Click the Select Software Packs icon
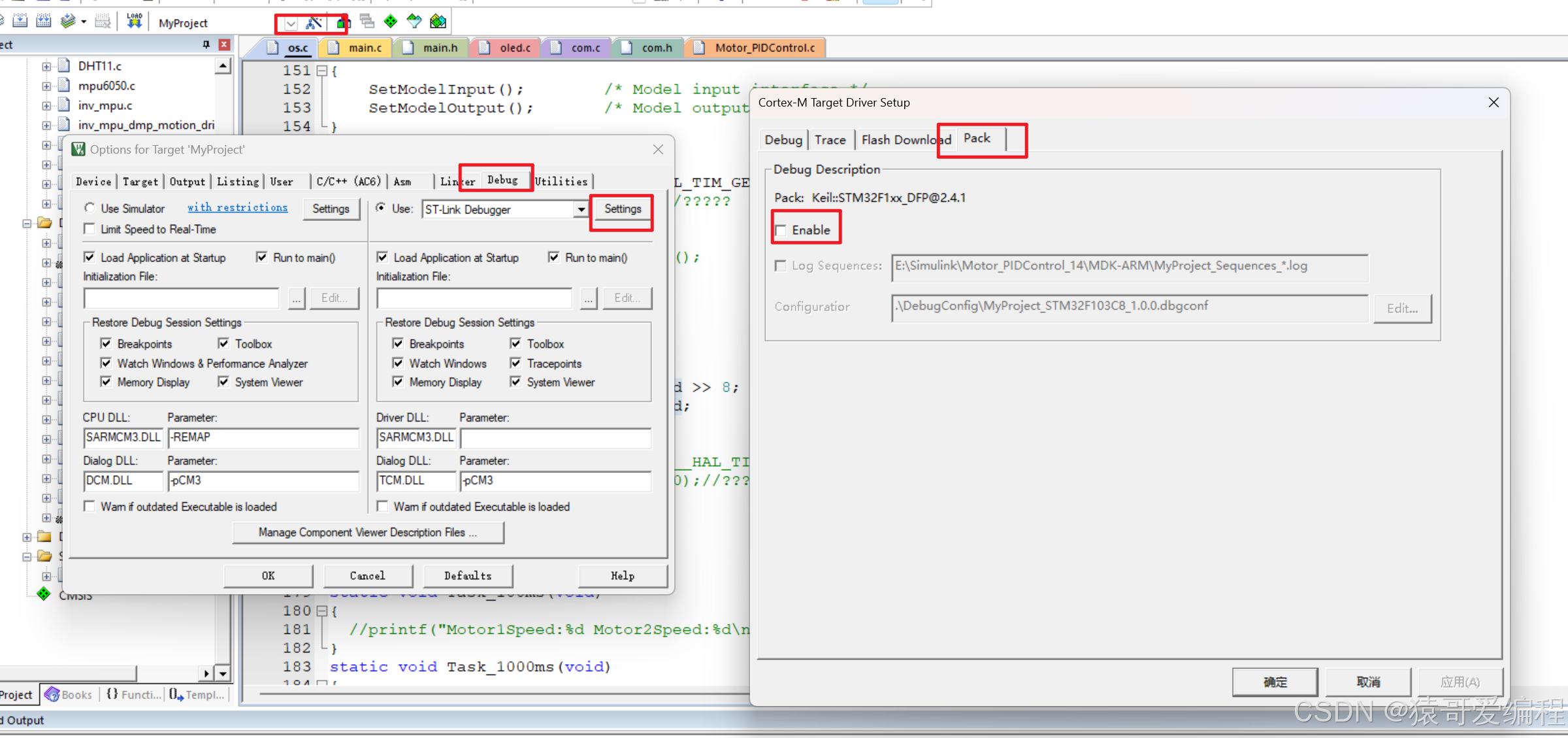The width and height of the screenshot is (1568, 738). 414,22
